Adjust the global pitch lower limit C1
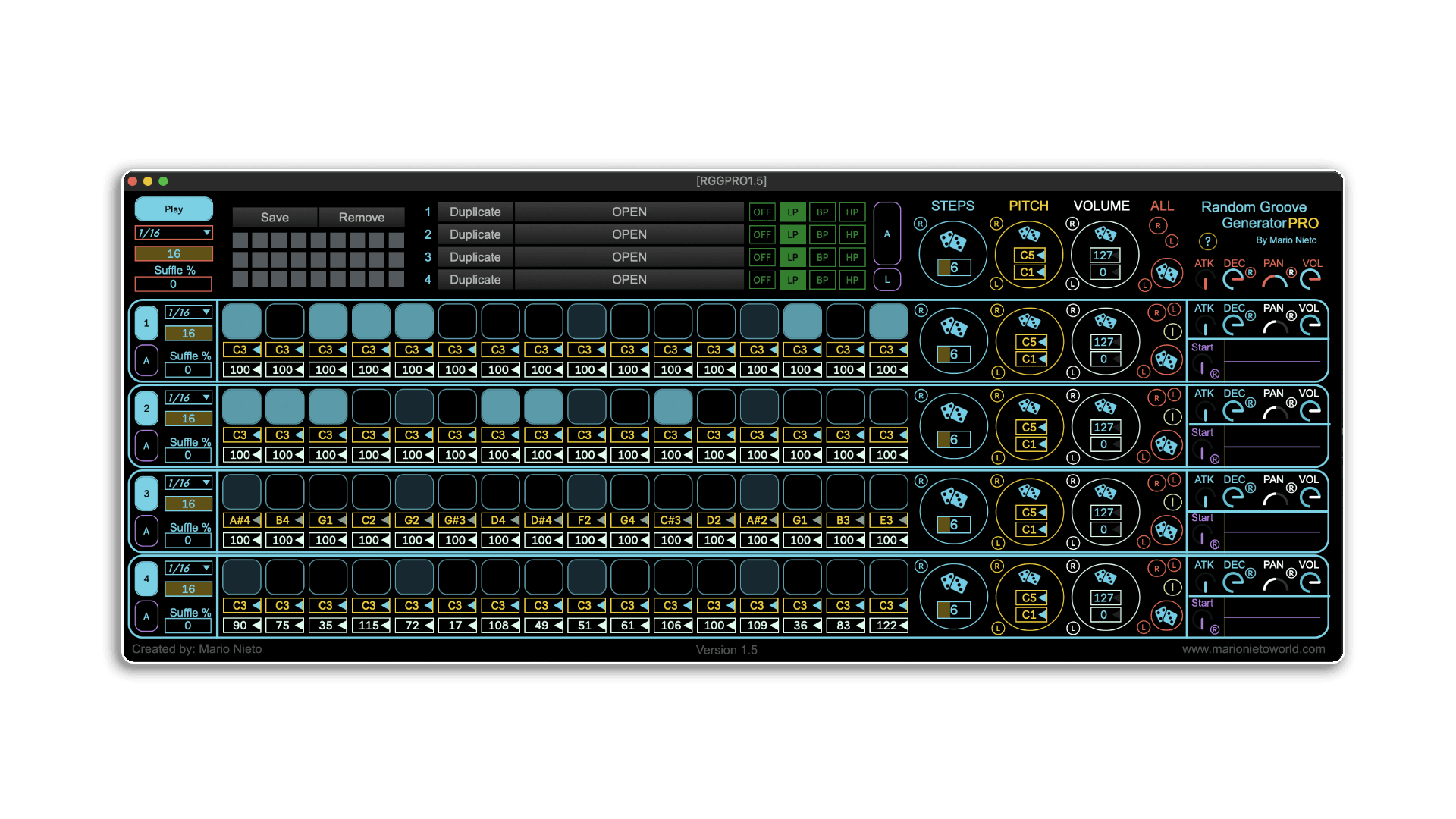Viewport: 1456px width, 819px height. point(1030,271)
